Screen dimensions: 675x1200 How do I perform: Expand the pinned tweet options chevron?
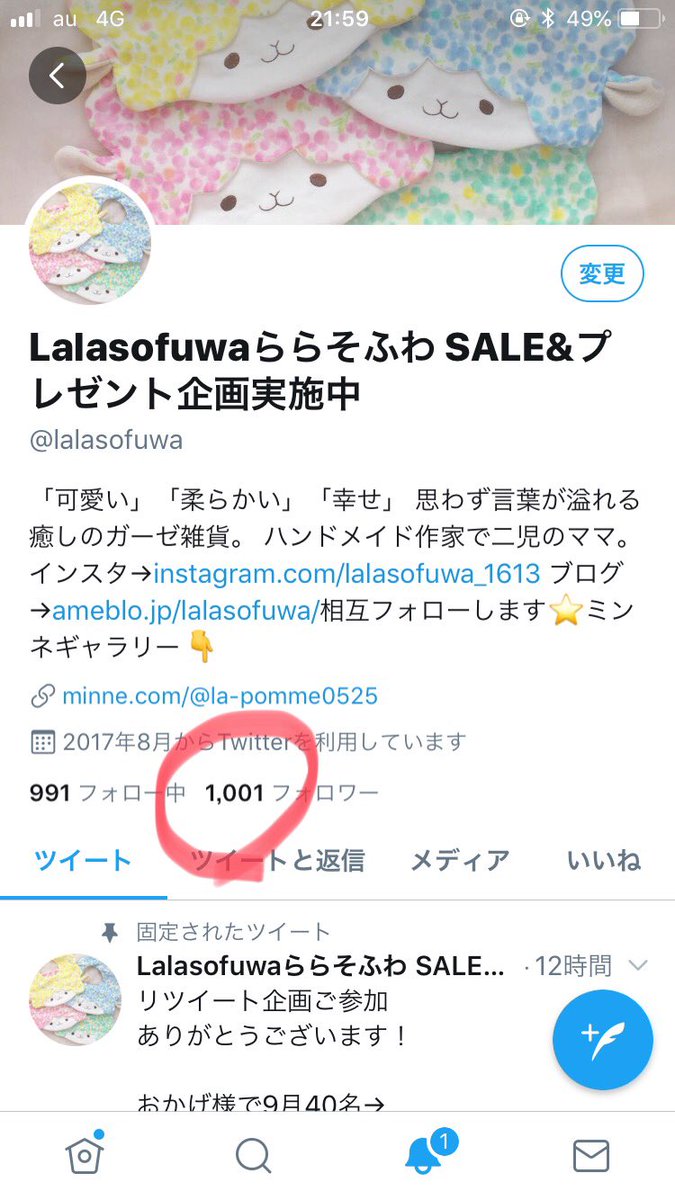tap(638, 966)
